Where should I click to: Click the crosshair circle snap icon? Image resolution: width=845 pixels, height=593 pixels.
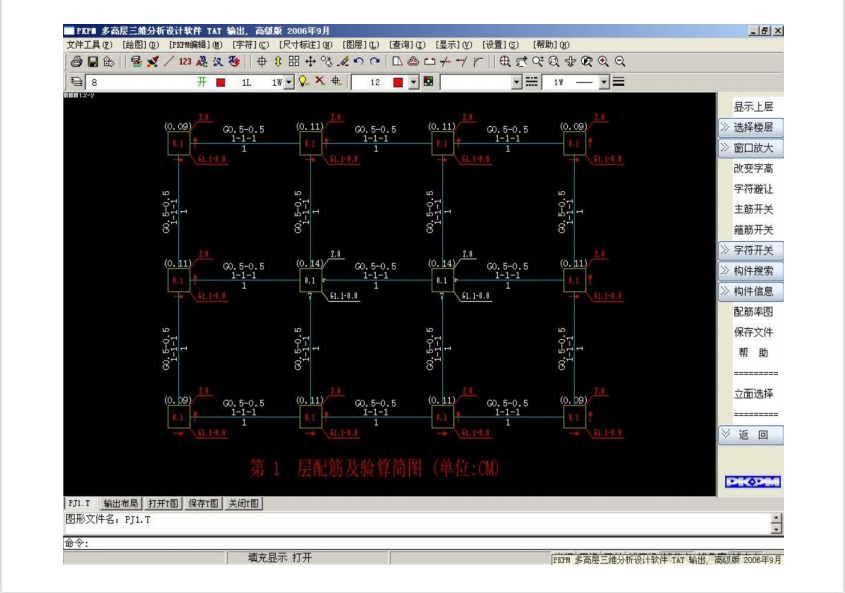(261, 61)
